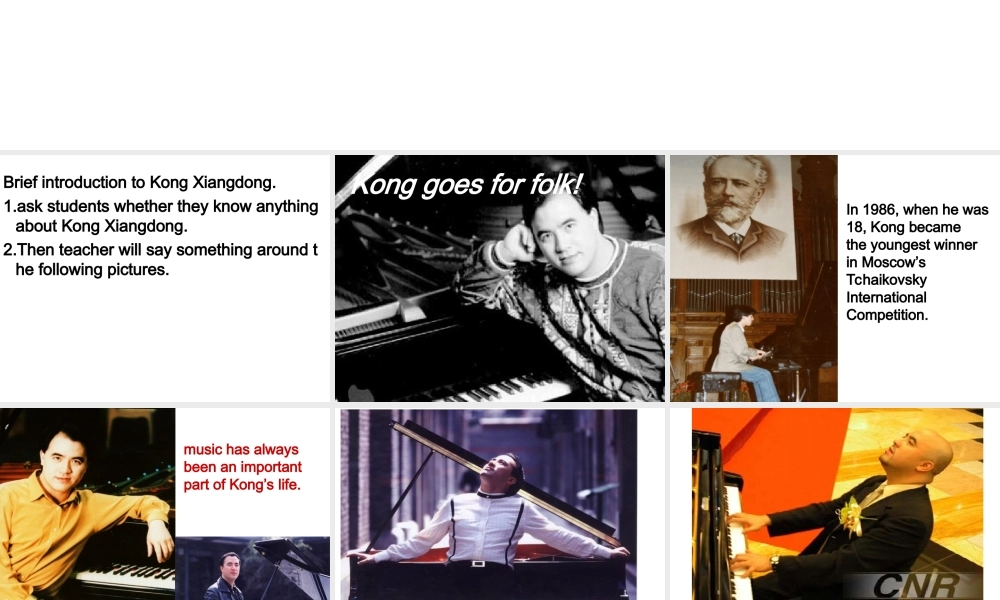
Task: Select small photo of man beside piano
Action: (x=253, y=568)
